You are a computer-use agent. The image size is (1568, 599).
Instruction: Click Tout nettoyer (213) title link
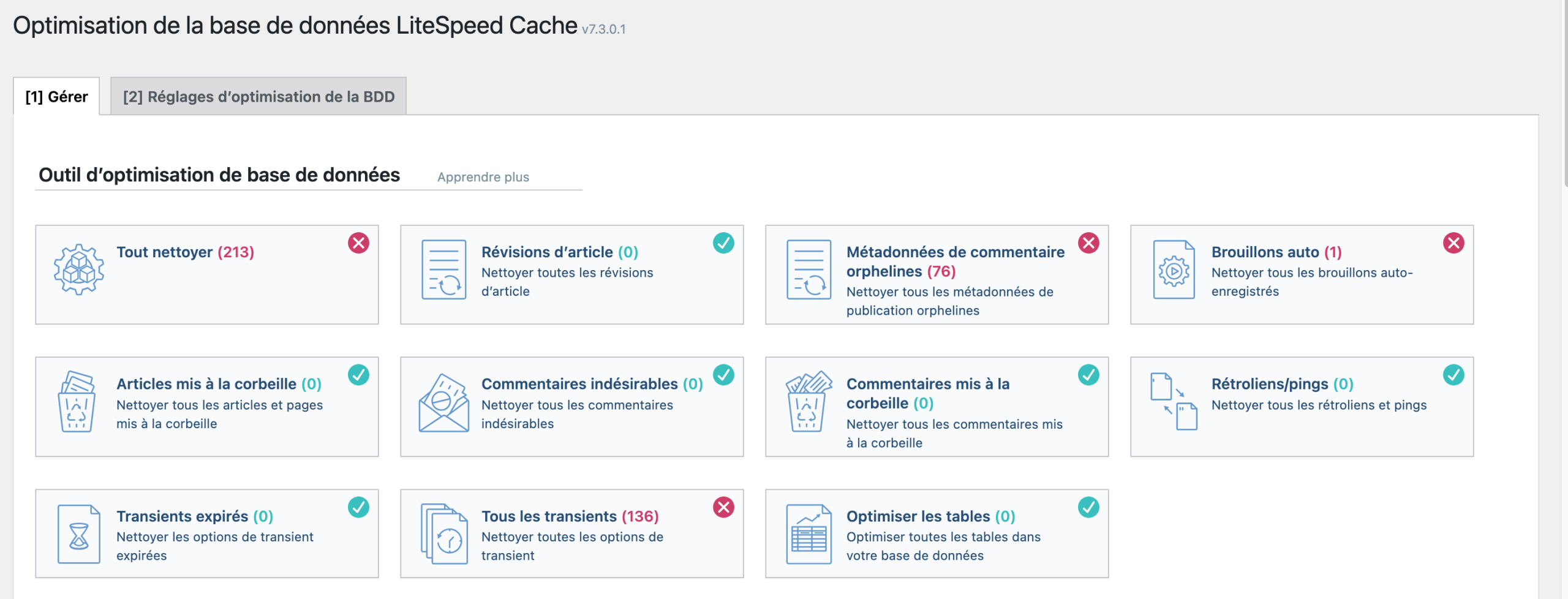pos(185,252)
